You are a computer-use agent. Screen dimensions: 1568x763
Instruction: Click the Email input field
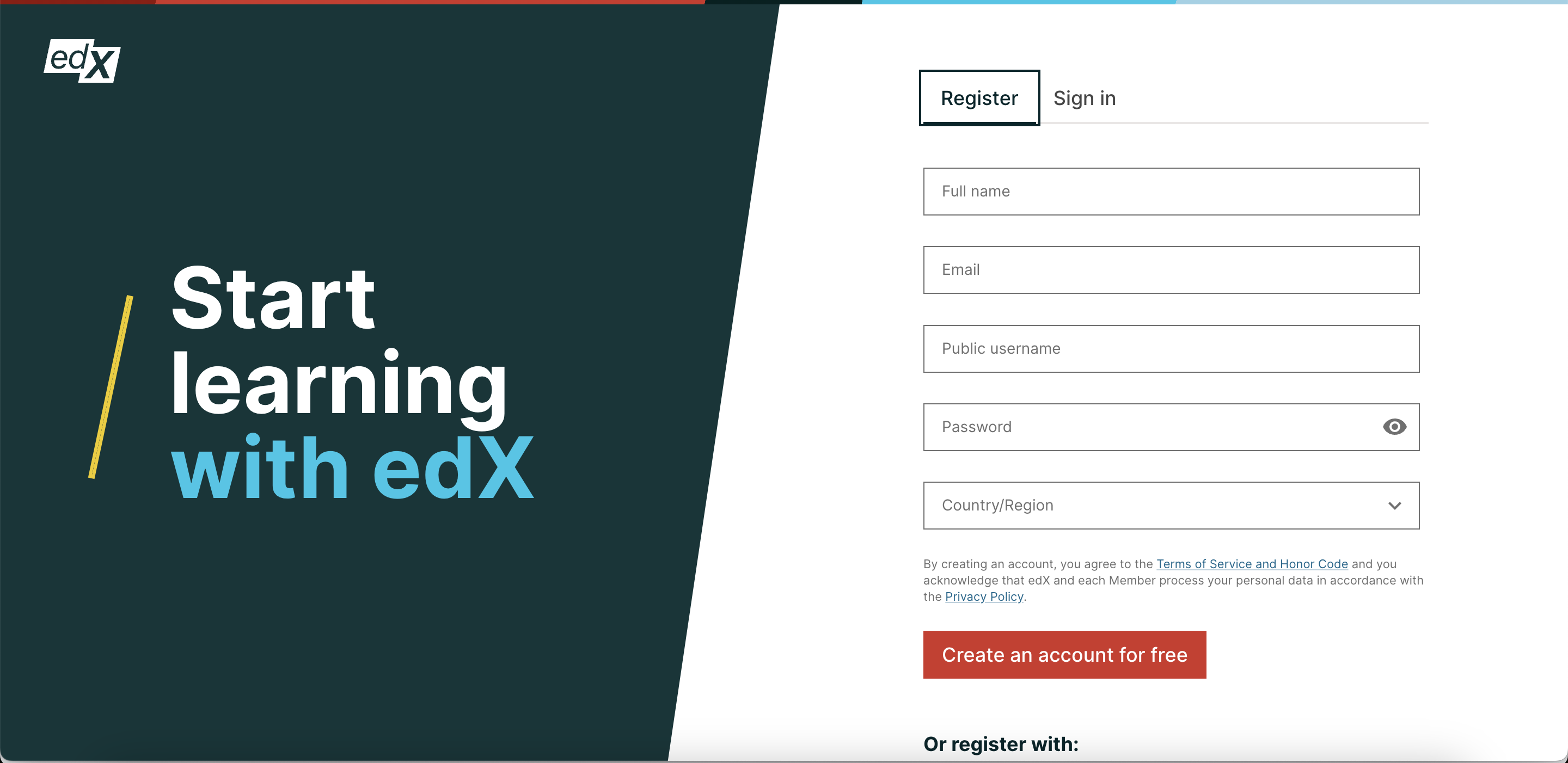tap(1172, 269)
